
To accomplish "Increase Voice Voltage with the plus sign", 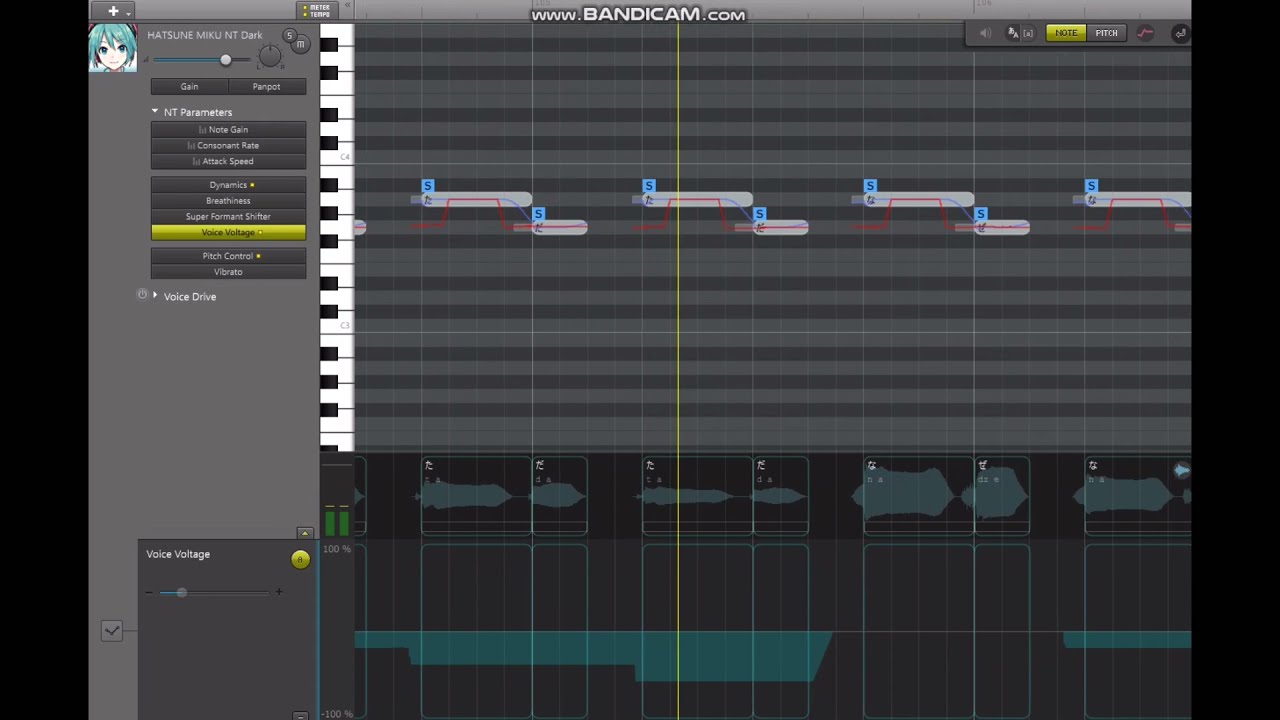I will (x=279, y=592).
